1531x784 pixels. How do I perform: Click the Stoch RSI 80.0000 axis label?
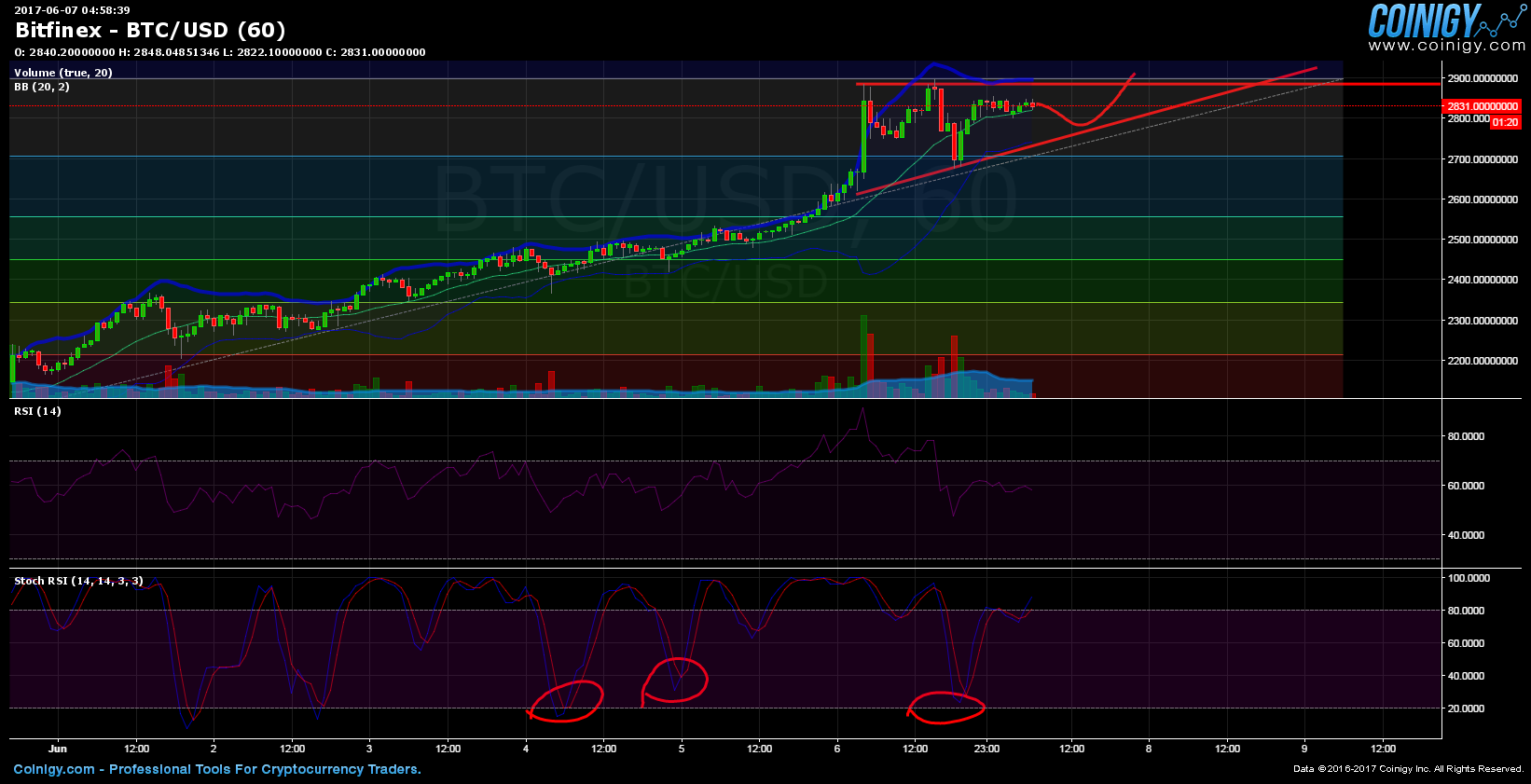click(x=1466, y=611)
